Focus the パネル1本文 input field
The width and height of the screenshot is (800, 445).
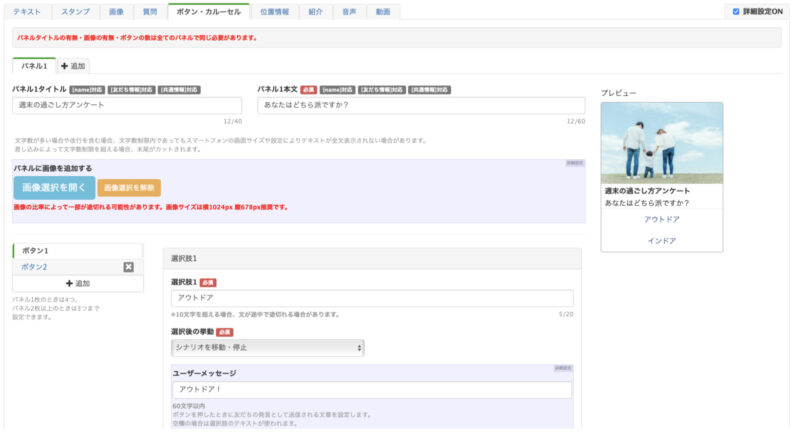tap(420, 105)
